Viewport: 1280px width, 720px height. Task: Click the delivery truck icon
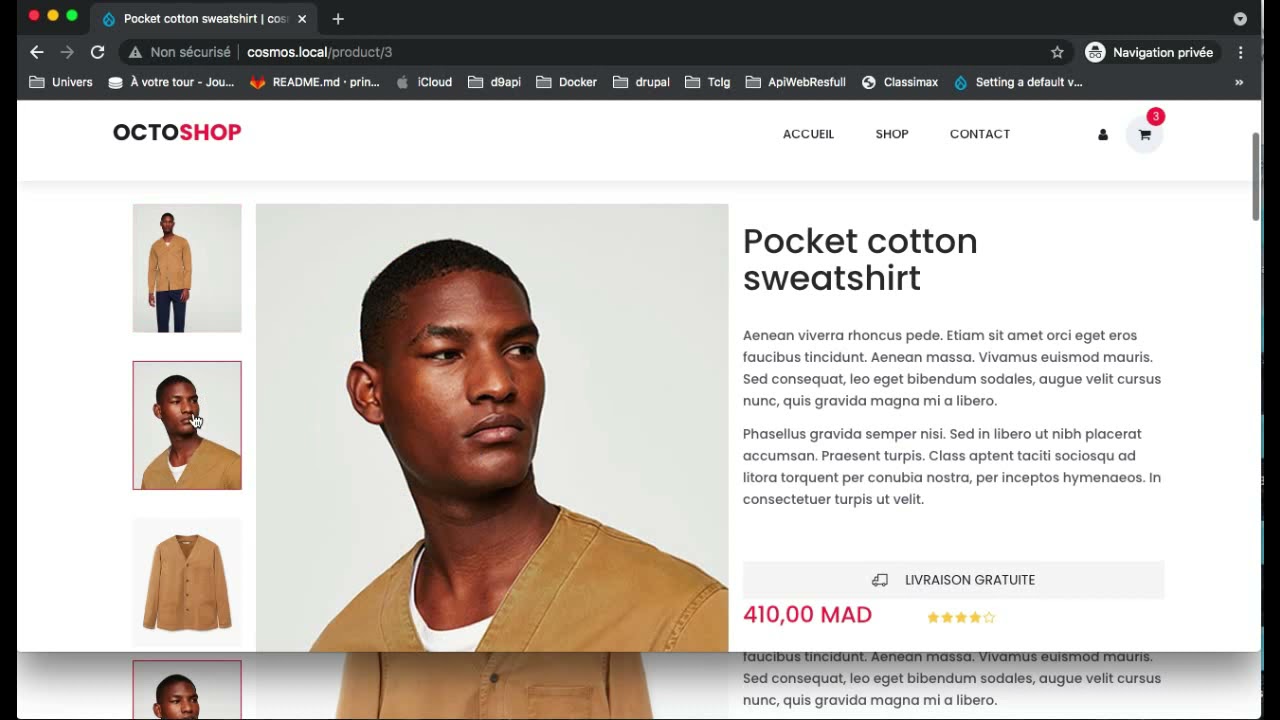tap(880, 580)
